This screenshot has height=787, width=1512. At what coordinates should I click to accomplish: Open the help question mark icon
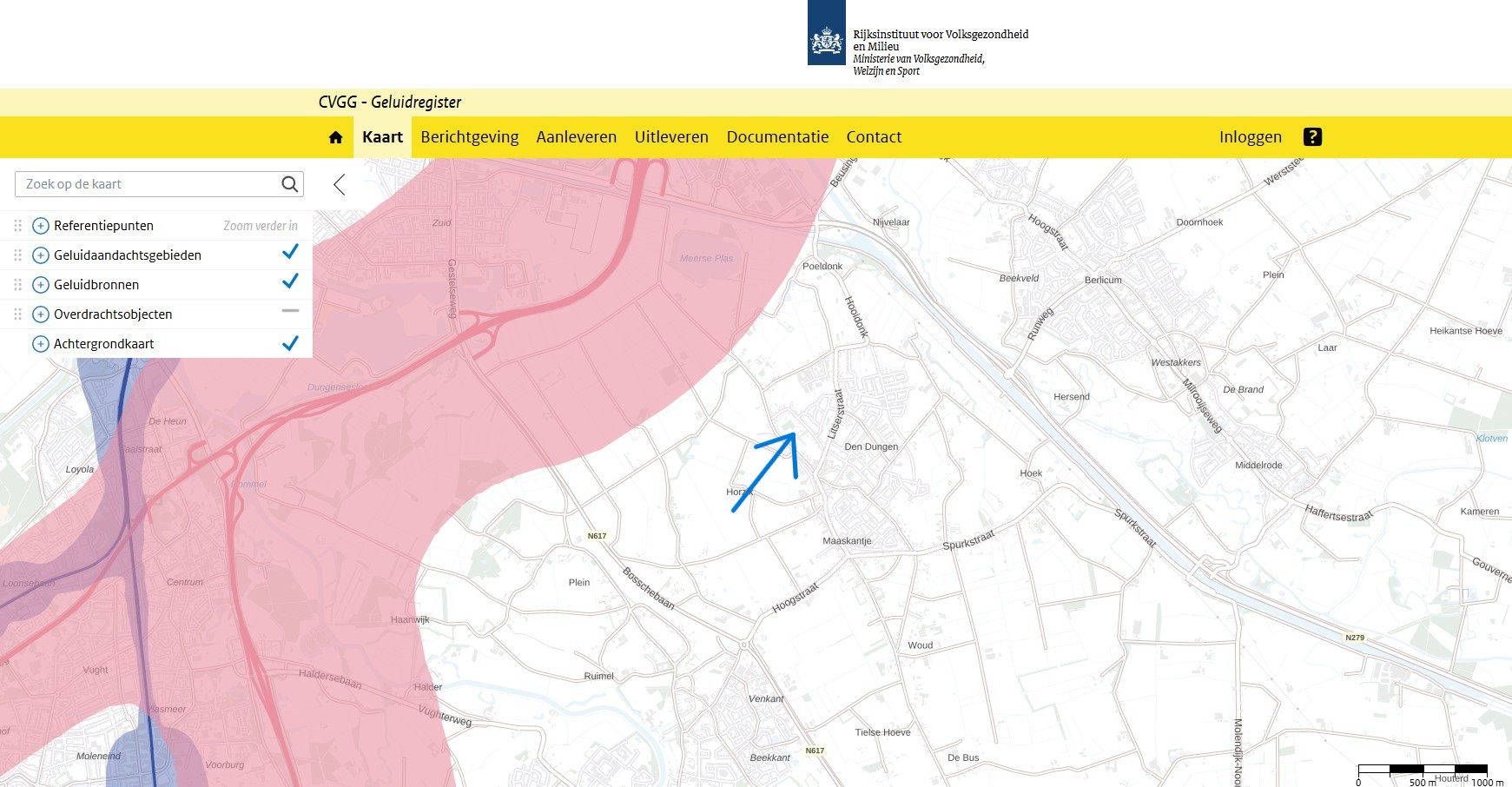click(1312, 137)
